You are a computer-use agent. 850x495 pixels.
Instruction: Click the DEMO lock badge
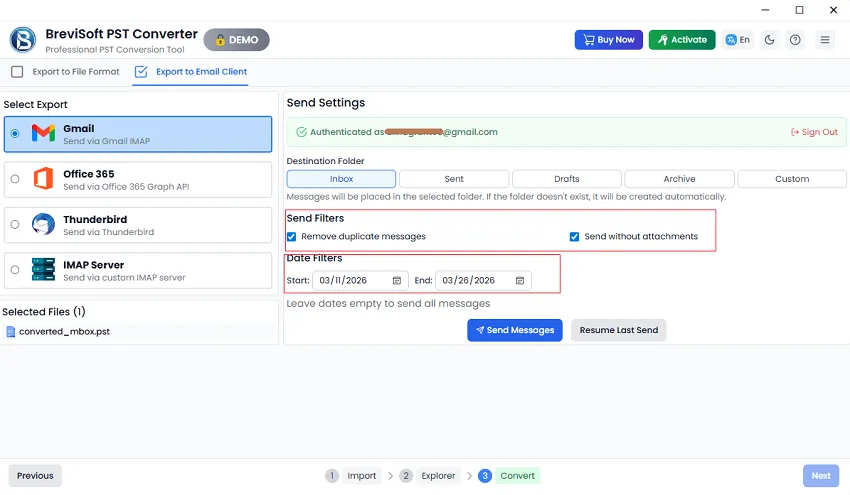236,40
